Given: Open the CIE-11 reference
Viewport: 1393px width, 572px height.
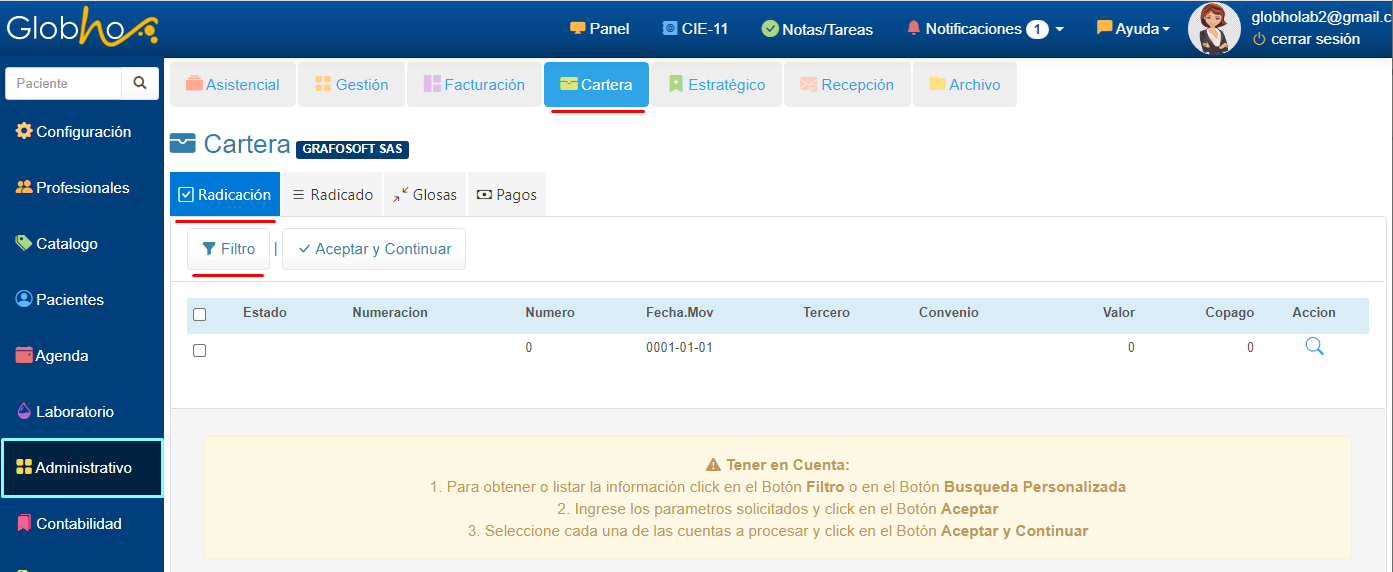Looking at the screenshot, I should [695, 29].
